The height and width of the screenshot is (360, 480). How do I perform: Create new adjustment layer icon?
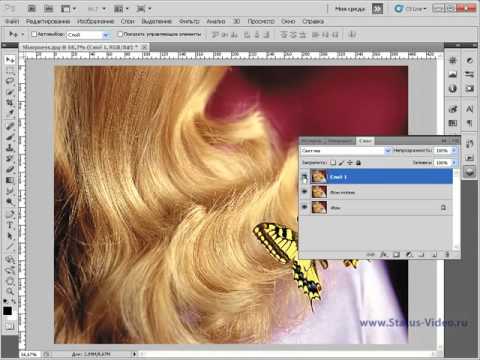409,255
